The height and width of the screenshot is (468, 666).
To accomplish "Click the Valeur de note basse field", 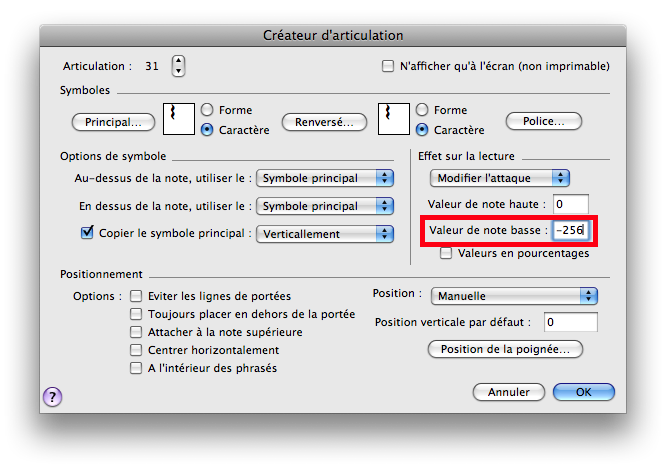I will (573, 230).
